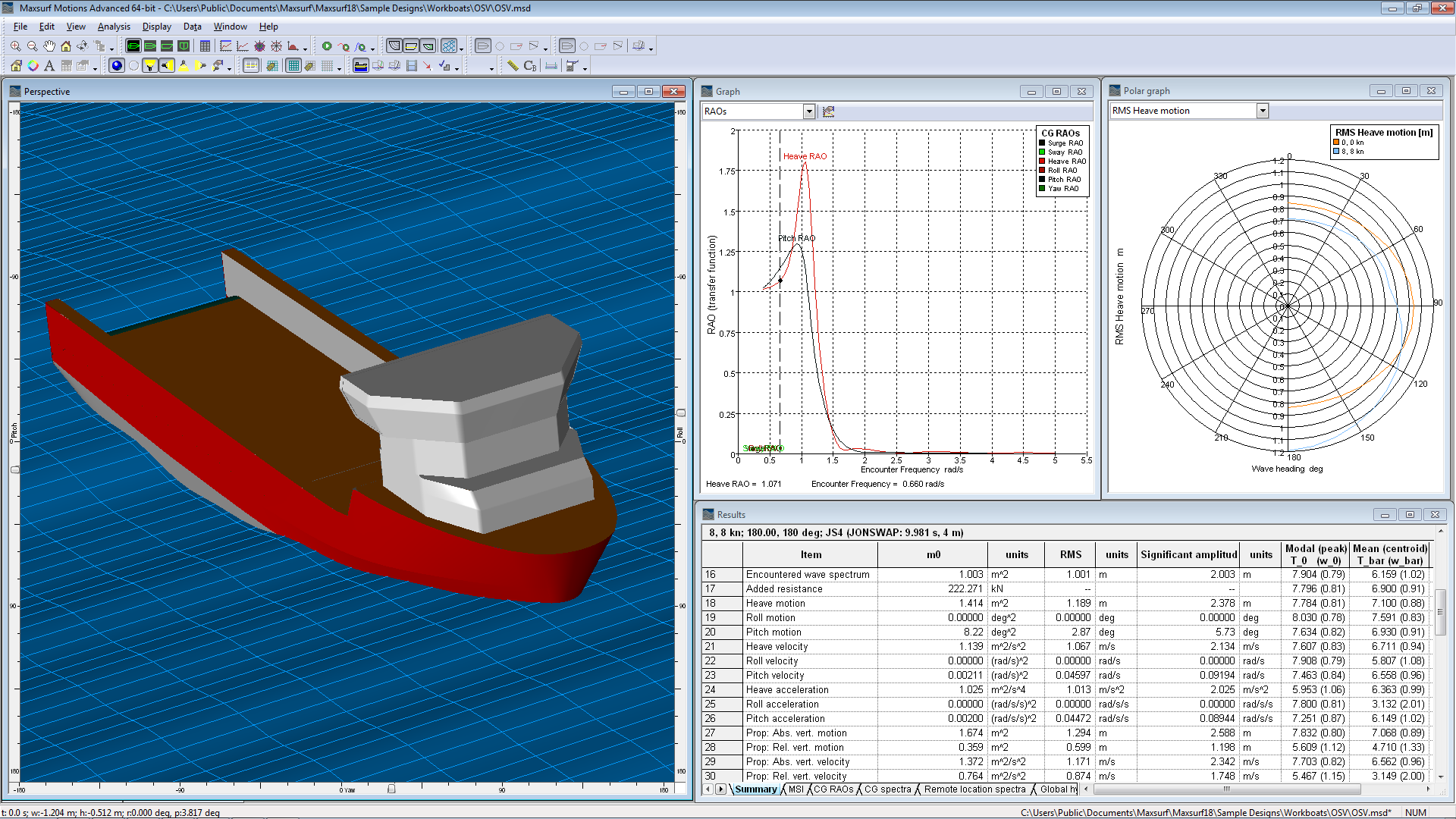The width and height of the screenshot is (1456, 819).
Task: Open the Graph window toolbar icon
Action: pos(226,46)
